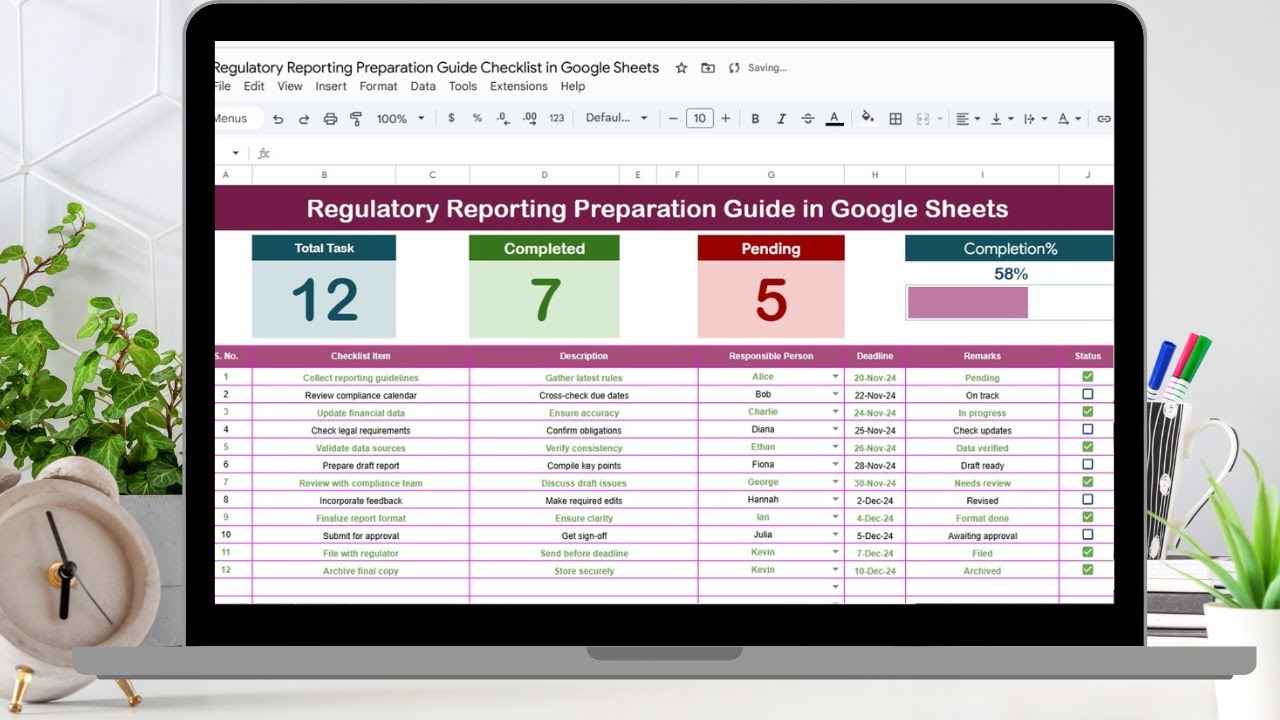Open responsible person dropdown for Diana
The image size is (1280, 720).
[835, 430]
